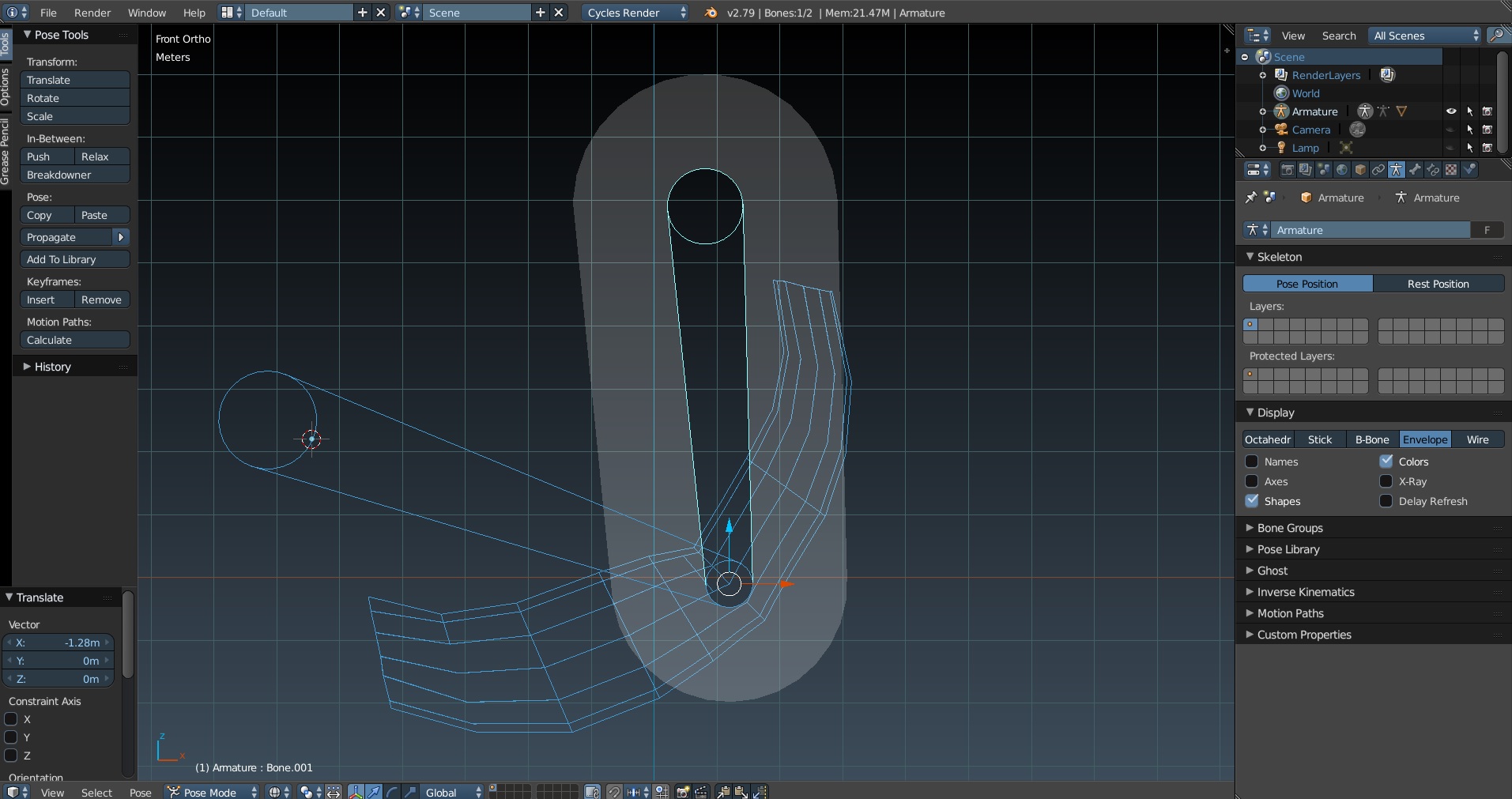Image resolution: width=1512 pixels, height=799 pixels.
Task: Select the Object properties tab
Action: coord(1361,170)
